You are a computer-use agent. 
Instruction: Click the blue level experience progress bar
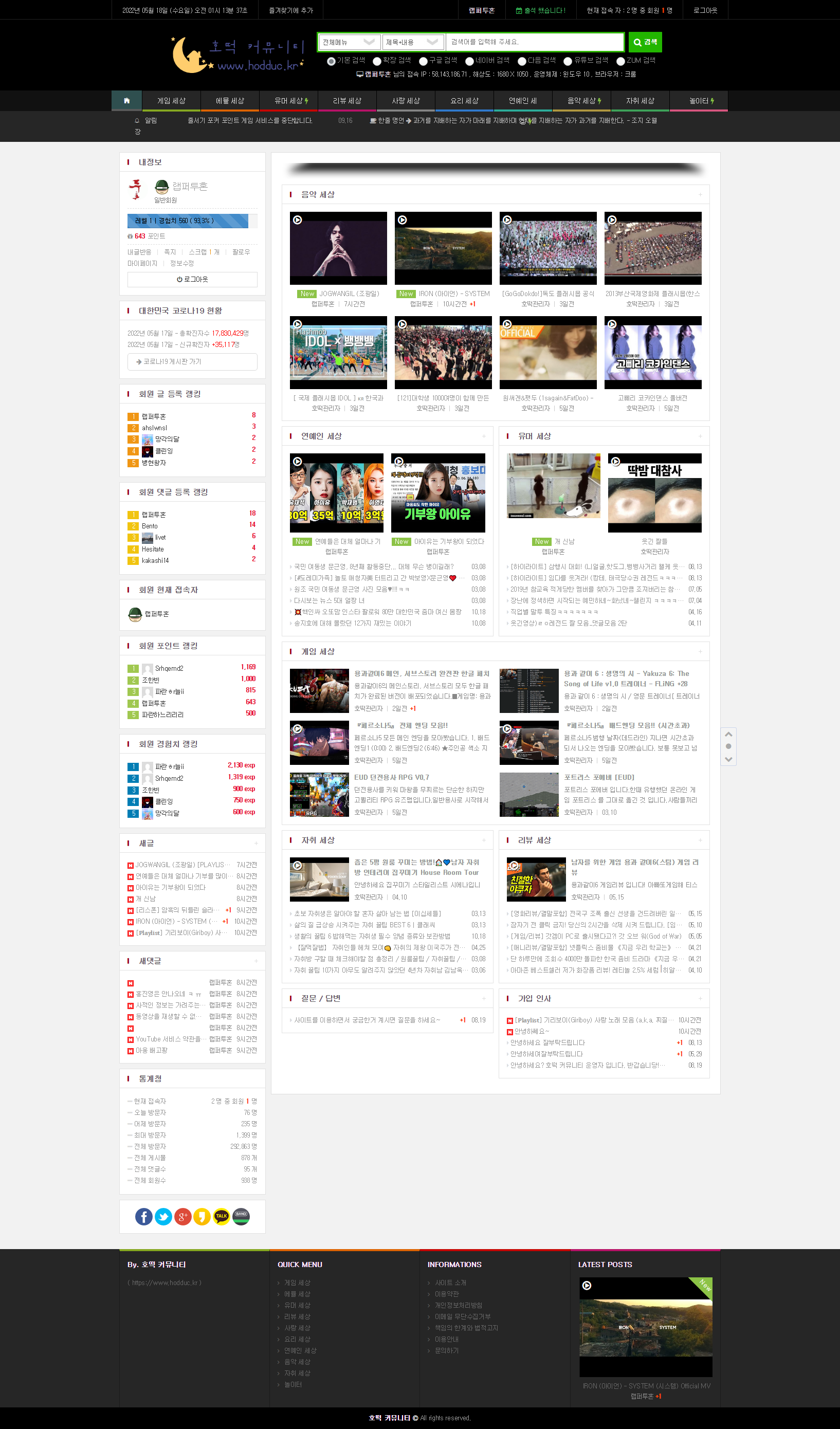point(188,221)
